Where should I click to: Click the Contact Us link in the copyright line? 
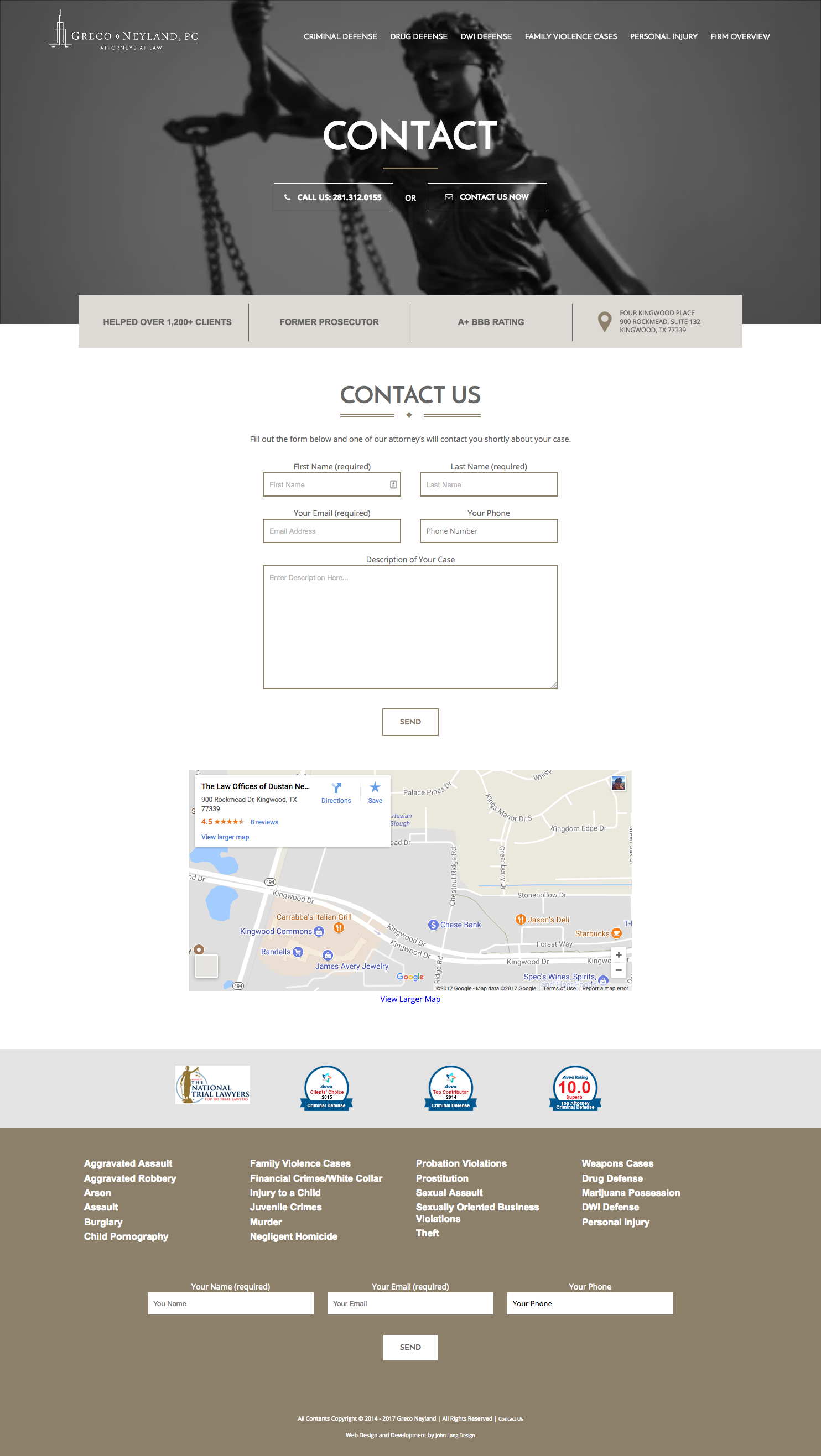click(x=511, y=1419)
